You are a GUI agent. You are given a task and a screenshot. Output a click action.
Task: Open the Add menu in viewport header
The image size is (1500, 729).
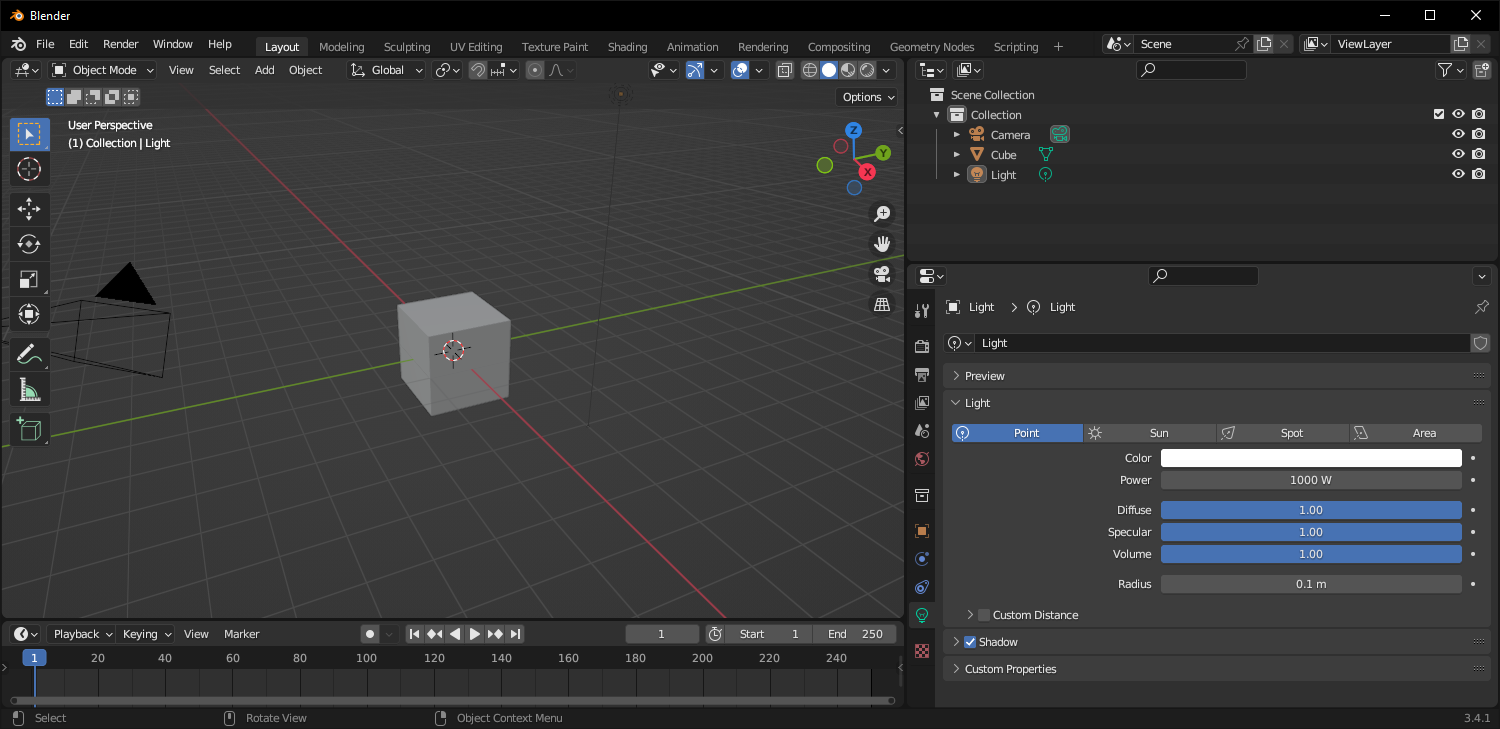point(264,70)
